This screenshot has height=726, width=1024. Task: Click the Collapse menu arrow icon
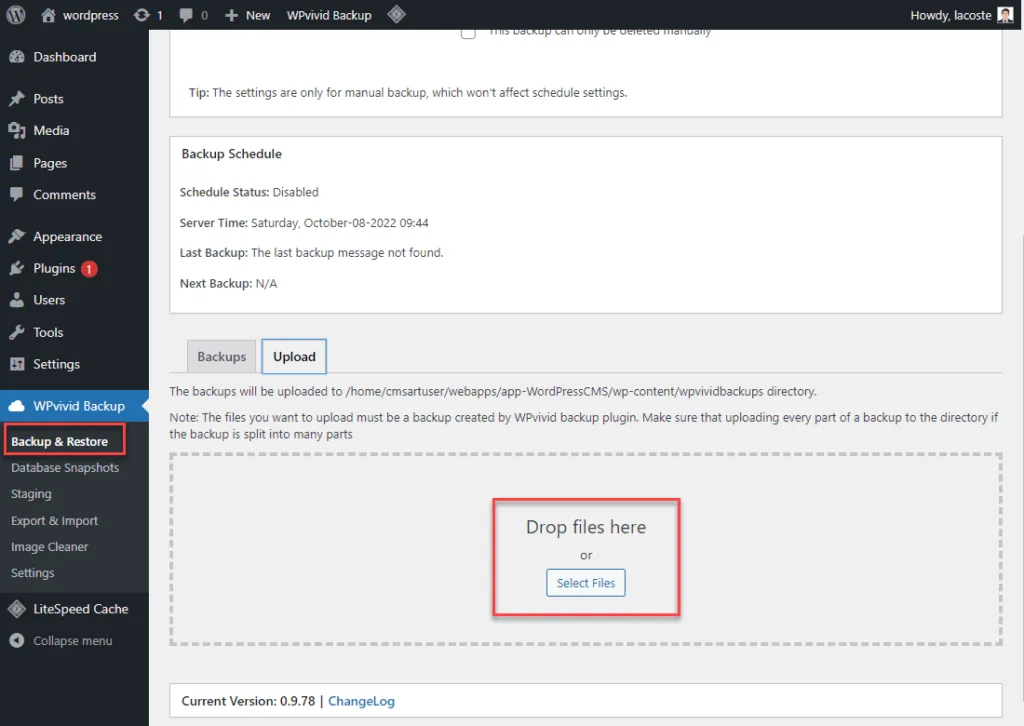[17, 640]
